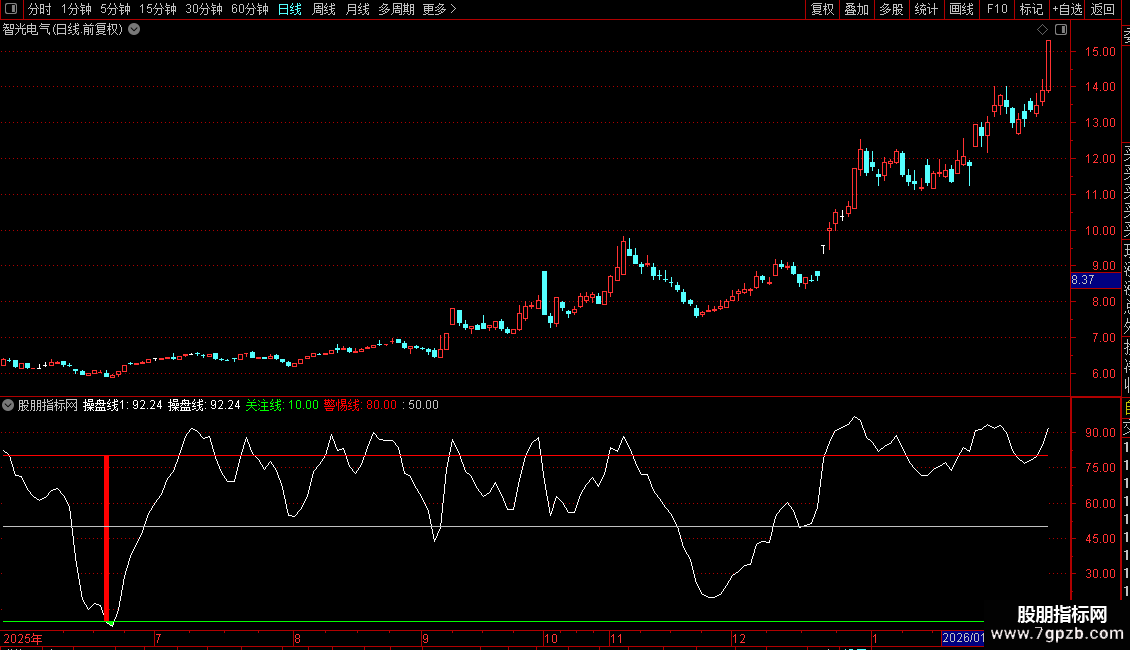Switch to 分时 intraday view
The width and height of the screenshot is (1130, 650).
pyautogui.click(x=40, y=9)
